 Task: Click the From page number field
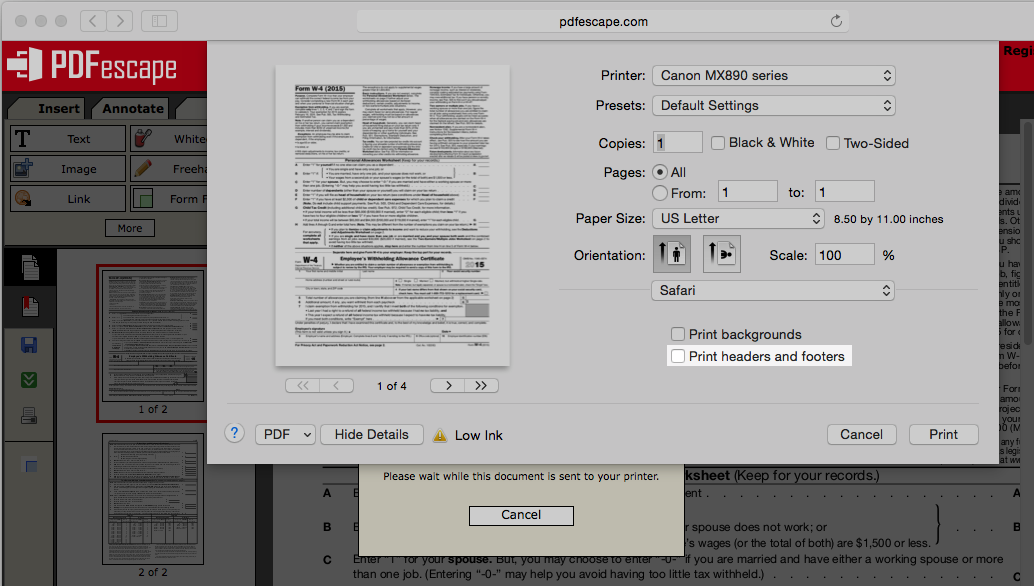click(x=748, y=192)
